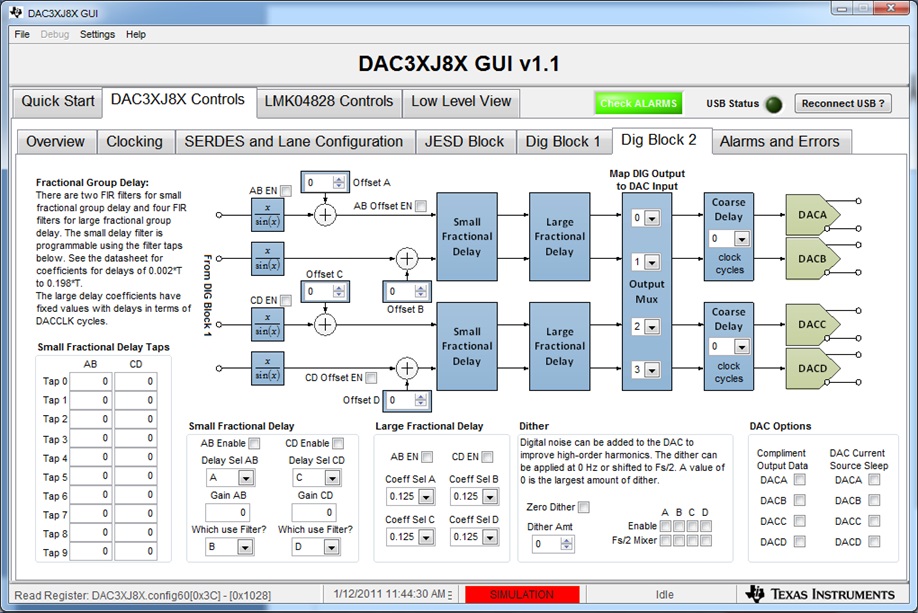918x613 pixels.
Task: Click the DACA output block icon
Action: 813,215
